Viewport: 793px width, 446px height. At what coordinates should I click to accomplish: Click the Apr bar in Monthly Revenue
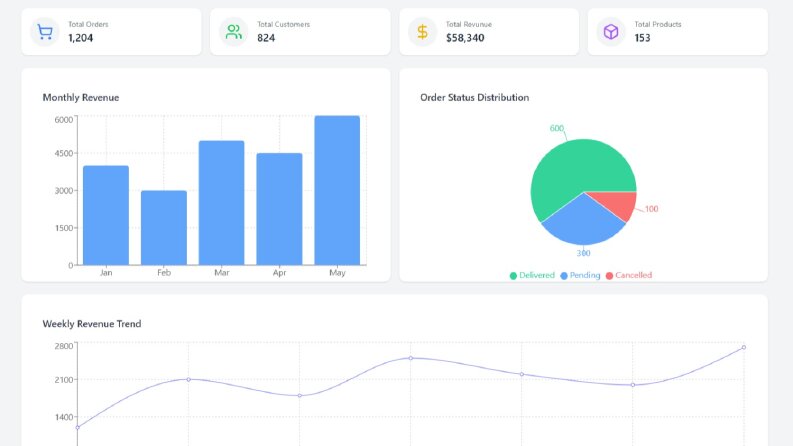(x=279, y=209)
